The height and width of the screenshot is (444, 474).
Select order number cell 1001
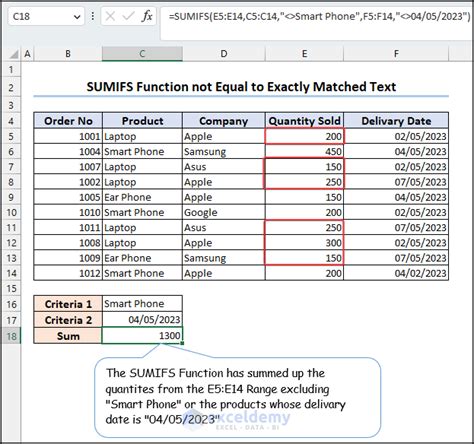tap(68, 136)
